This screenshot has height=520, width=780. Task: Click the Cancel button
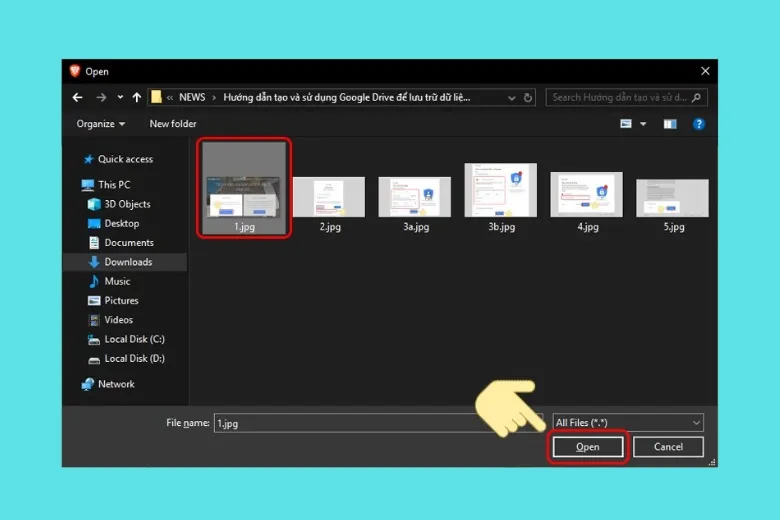click(x=668, y=447)
